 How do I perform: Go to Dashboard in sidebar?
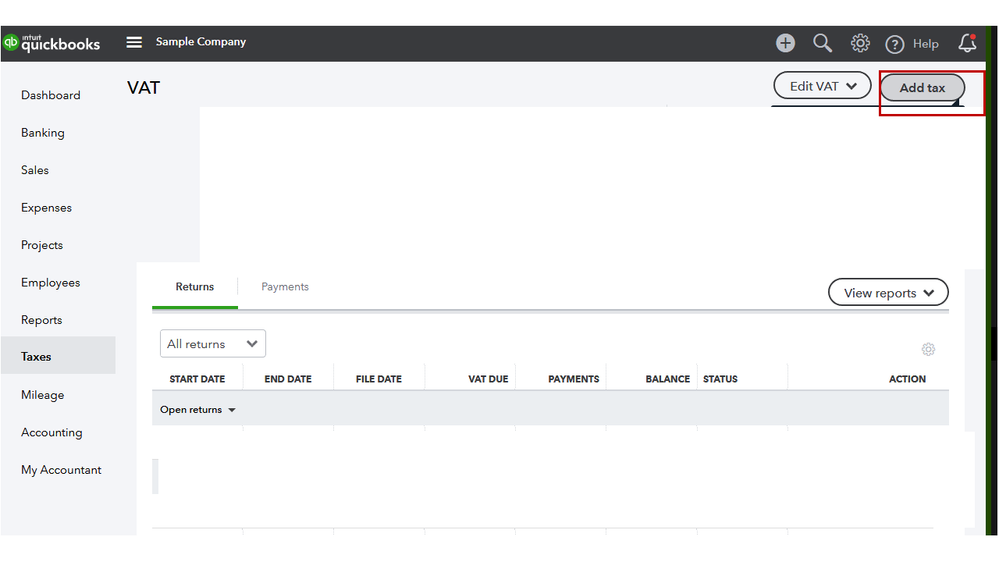point(51,95)
